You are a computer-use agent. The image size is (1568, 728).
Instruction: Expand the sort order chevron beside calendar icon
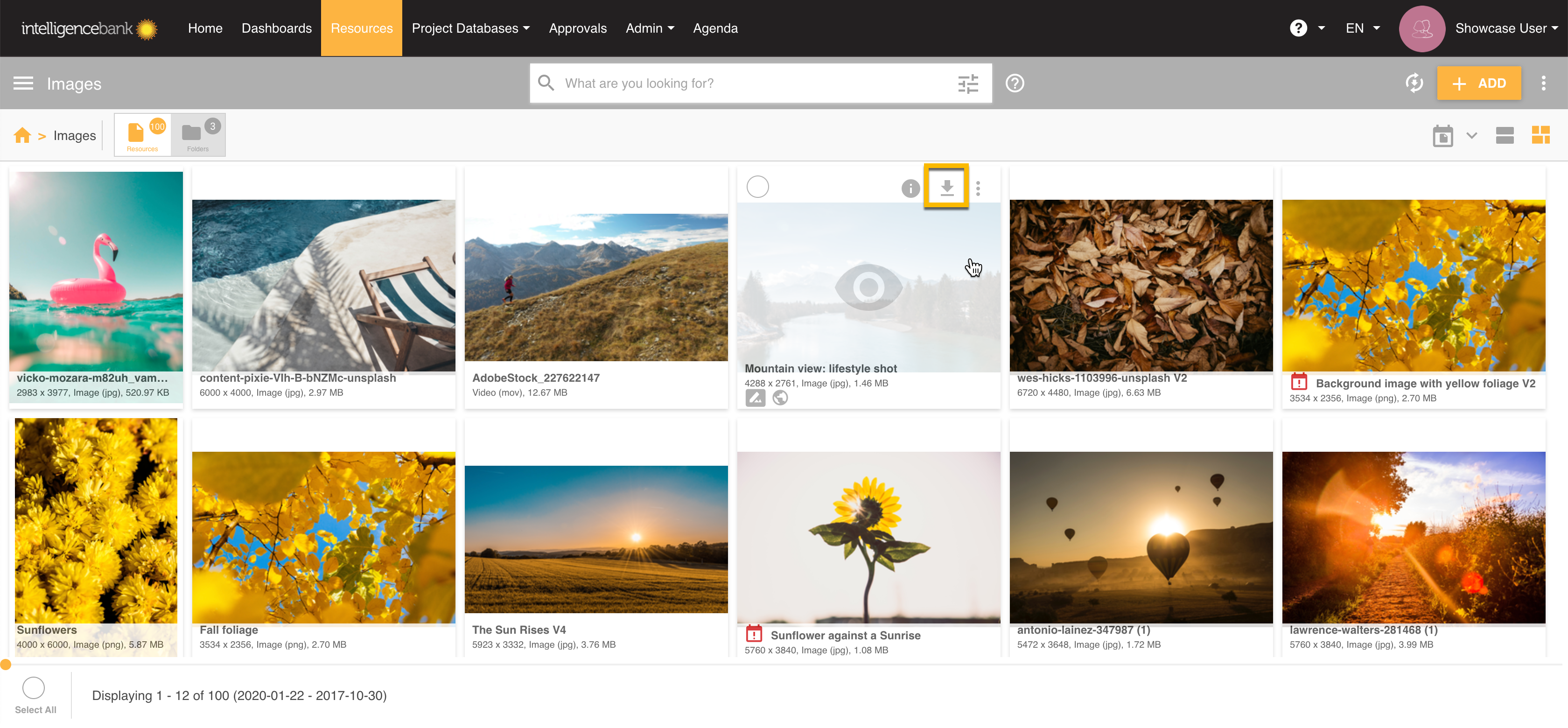(x=1471, y=135)
